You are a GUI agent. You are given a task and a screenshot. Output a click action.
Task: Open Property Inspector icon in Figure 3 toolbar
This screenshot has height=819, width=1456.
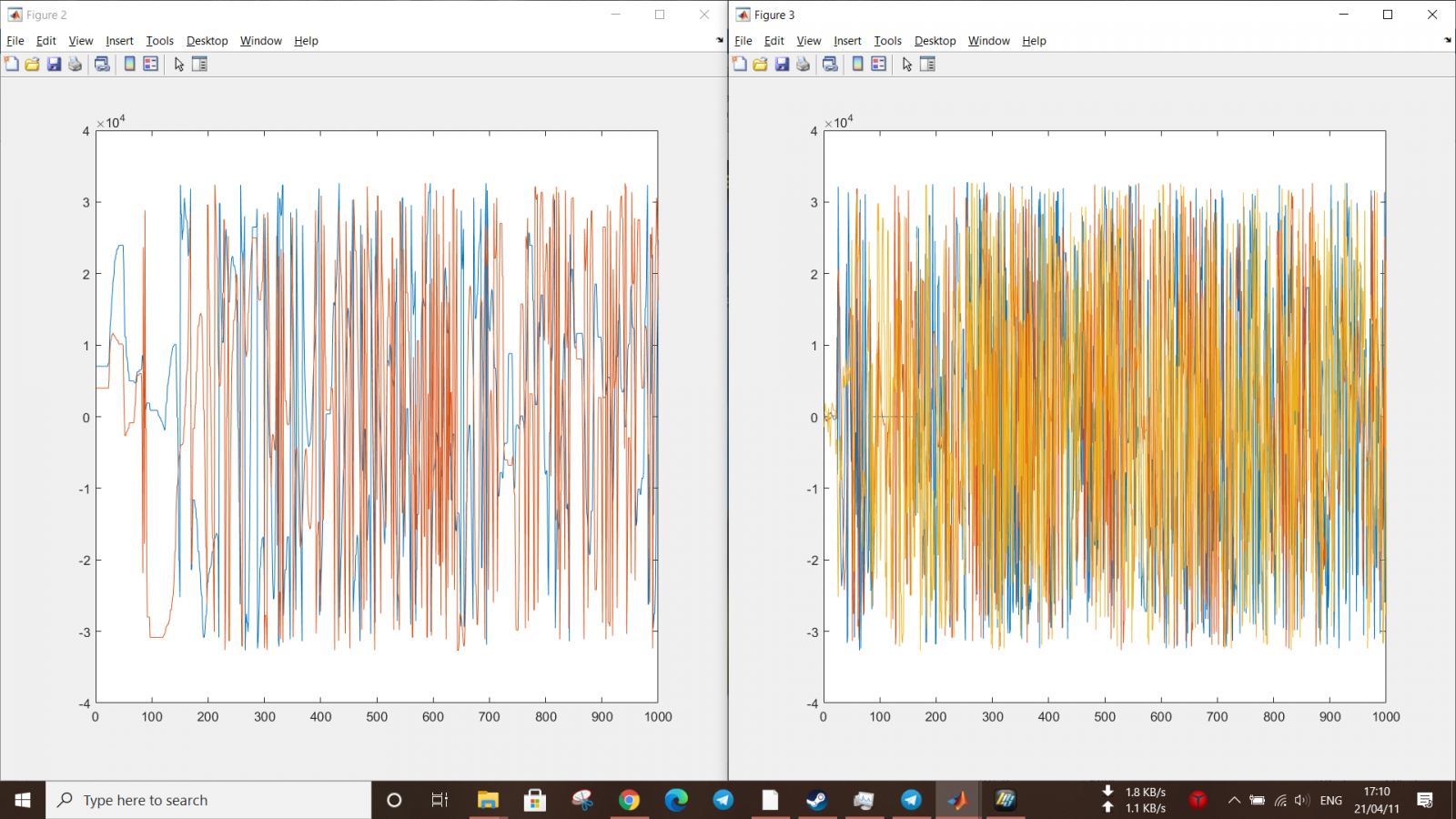928,64
